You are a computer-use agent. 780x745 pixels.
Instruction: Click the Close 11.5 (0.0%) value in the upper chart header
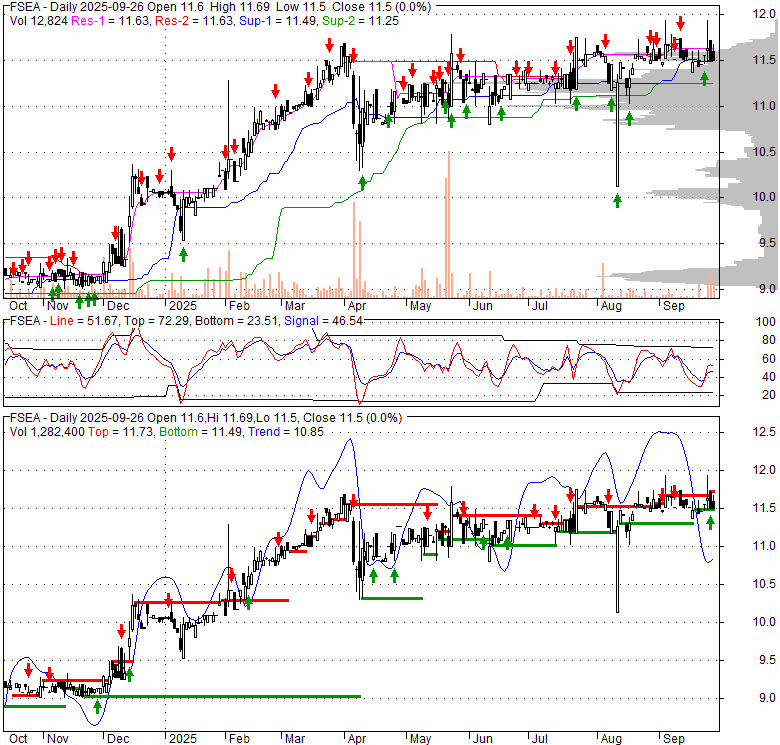tap(382, 7)
